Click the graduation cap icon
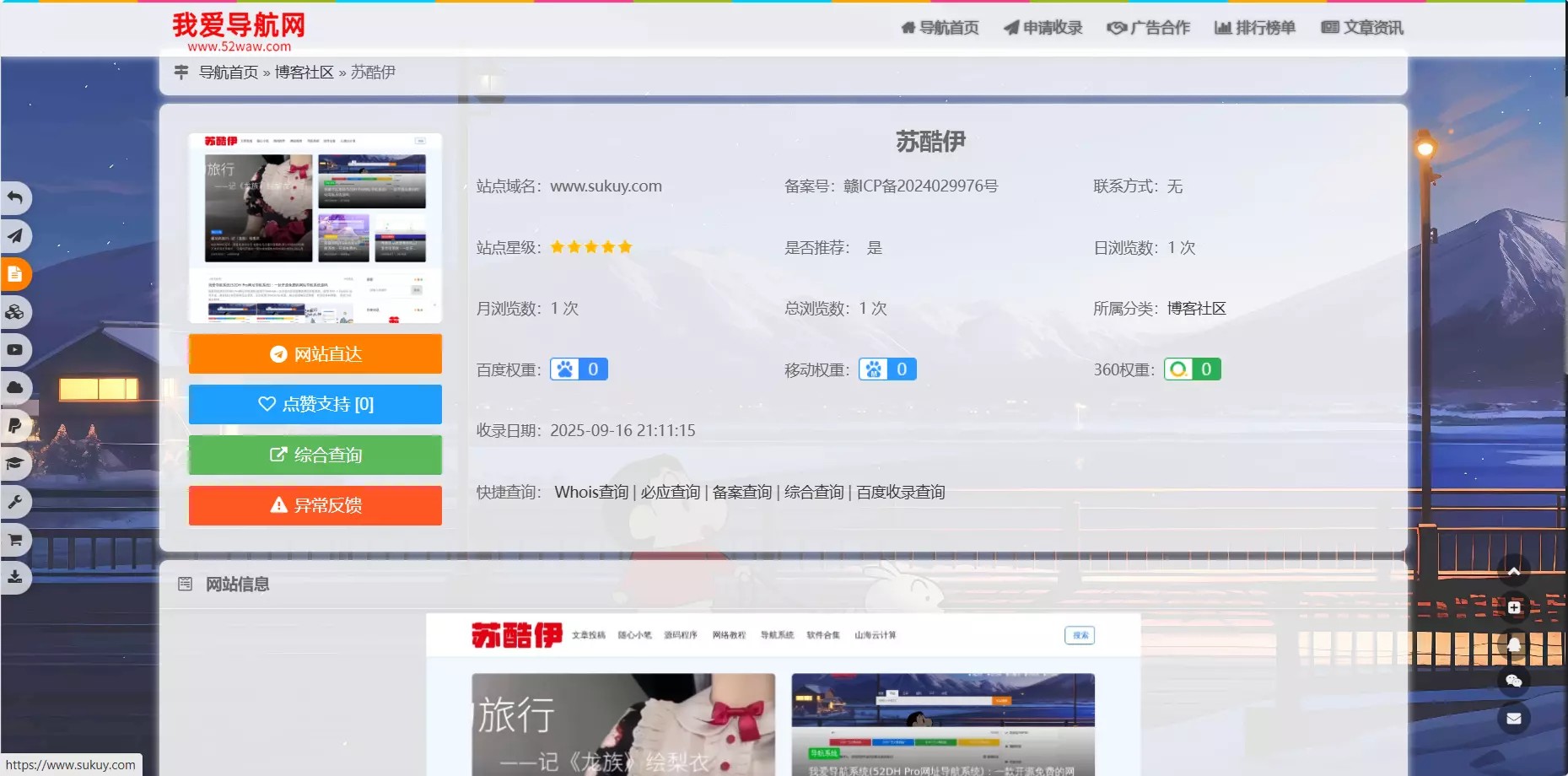This screenshot has height=776, width=1568. (x=15, y=463)
